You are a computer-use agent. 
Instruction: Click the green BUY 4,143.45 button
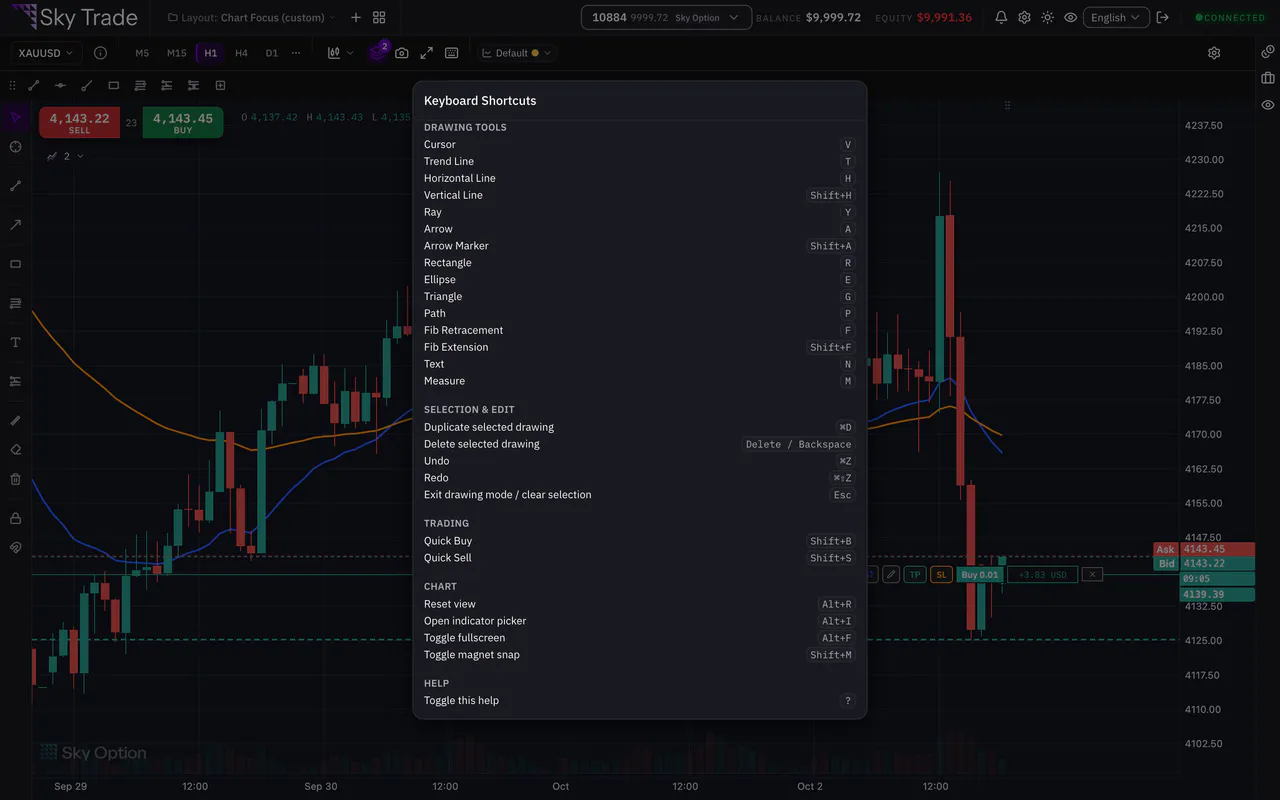(182, 123)
